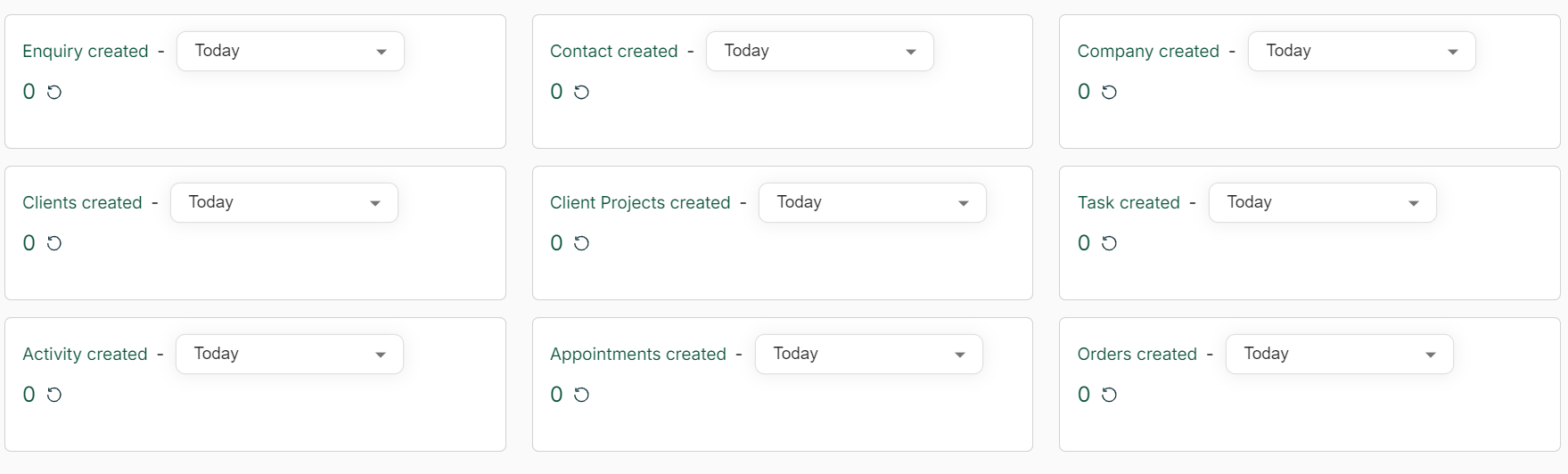Refresh the Orders created count
This screenshot has height=474, width=1568.
pyautogui.click(x=1110, y=395)
